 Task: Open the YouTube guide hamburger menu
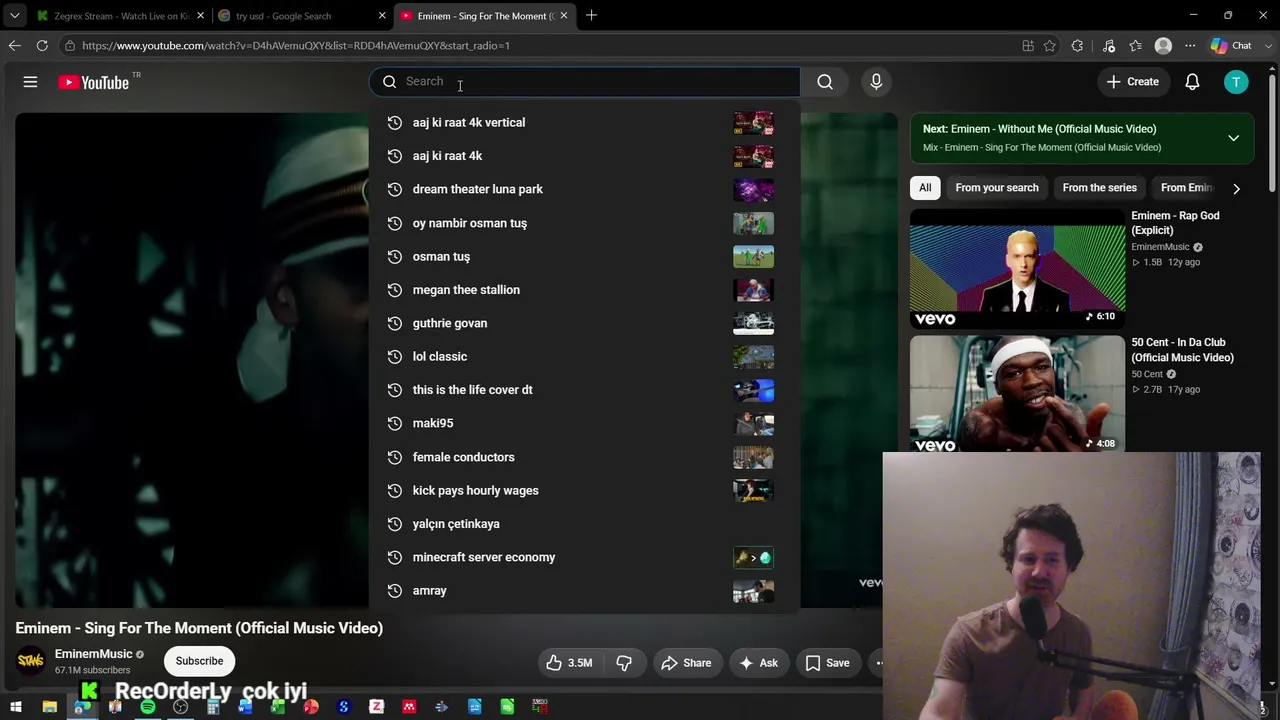coord(30,82)
